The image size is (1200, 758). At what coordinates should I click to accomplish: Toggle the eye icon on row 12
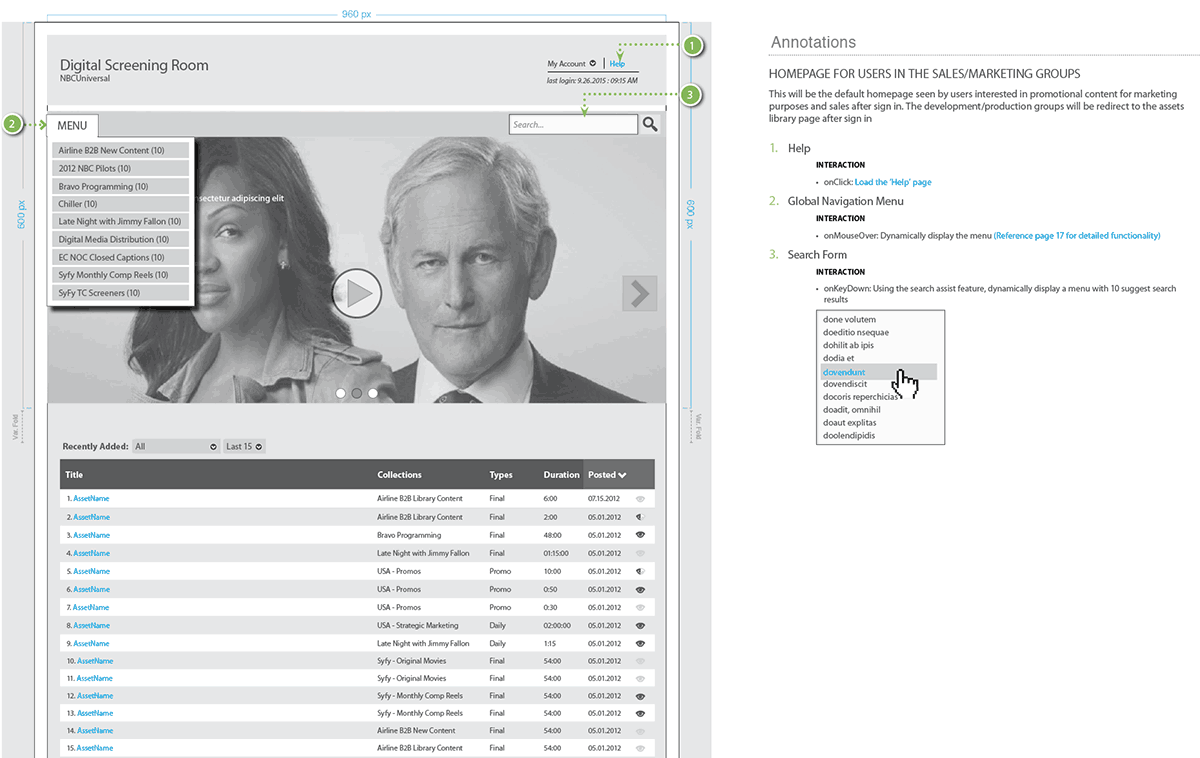click(x=640, y=696)
